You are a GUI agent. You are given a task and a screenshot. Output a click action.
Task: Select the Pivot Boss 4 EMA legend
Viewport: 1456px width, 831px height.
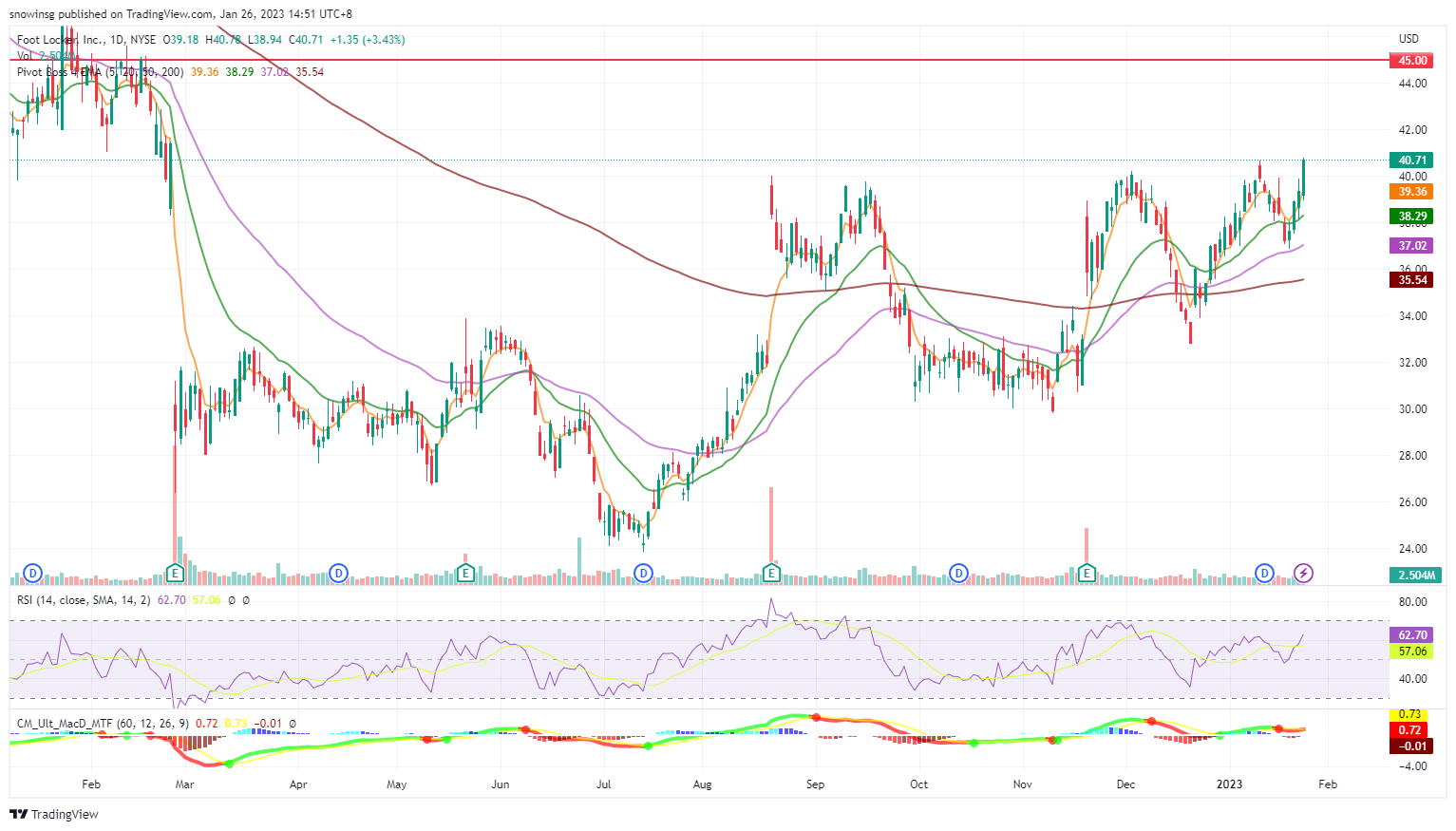click(x=100, y=72)
